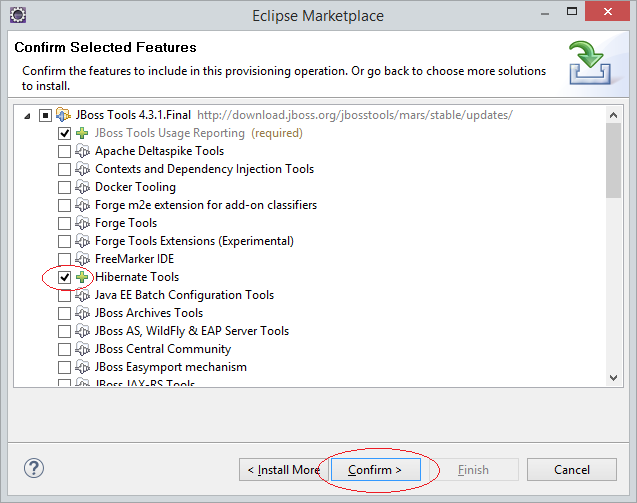Check the JBoss Easymport mechanism checkbox

click(x=64, y=367)
